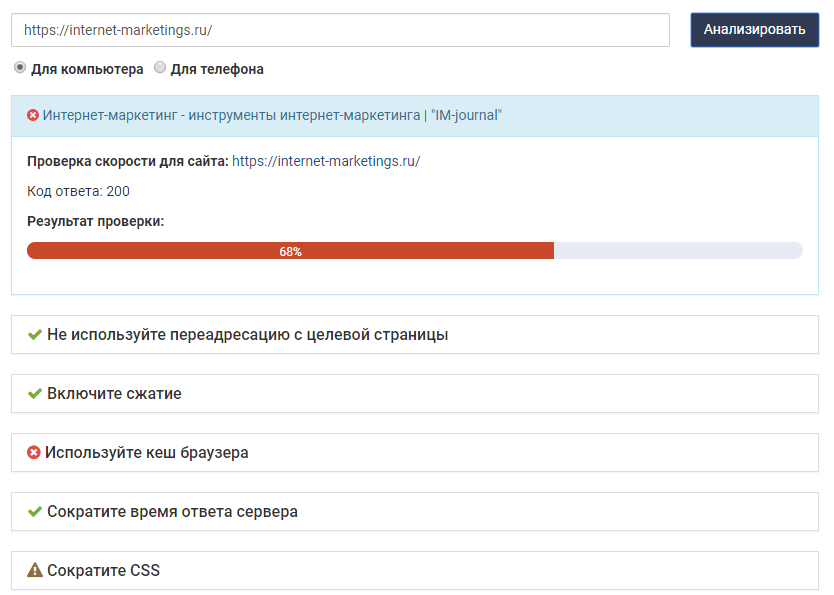Image resolution: width=834 pixels, height=595 pixels.
Task: Open the internet-marketings.ru link in results
Action: [x=326, y=161]
